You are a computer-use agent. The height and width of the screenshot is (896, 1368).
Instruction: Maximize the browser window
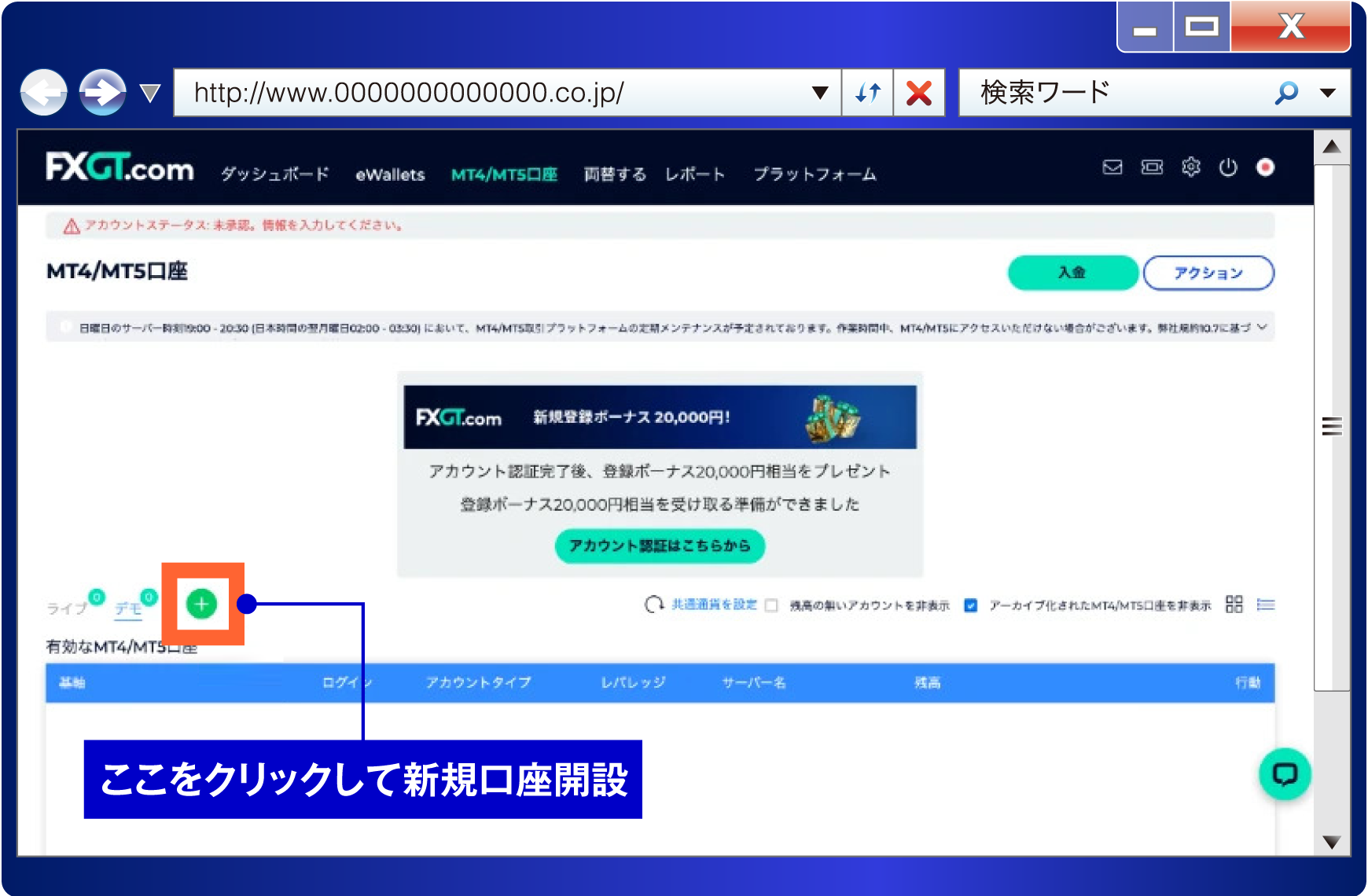point(1202,28)
